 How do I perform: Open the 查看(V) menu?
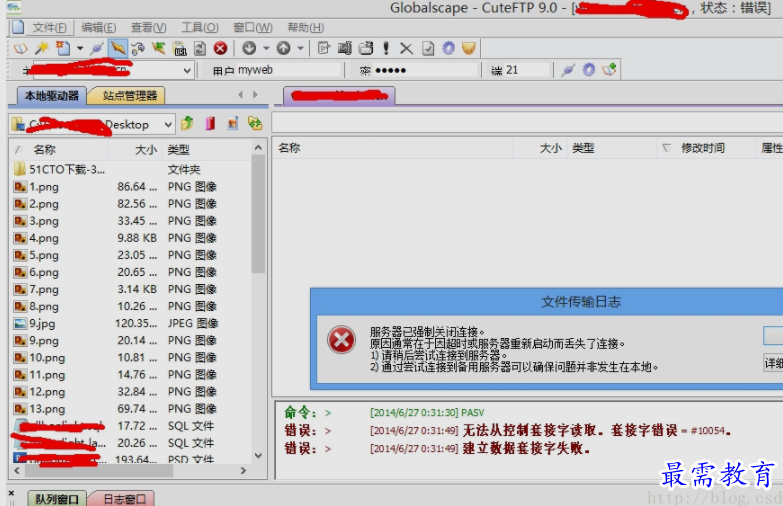click(x=149, y=27)
